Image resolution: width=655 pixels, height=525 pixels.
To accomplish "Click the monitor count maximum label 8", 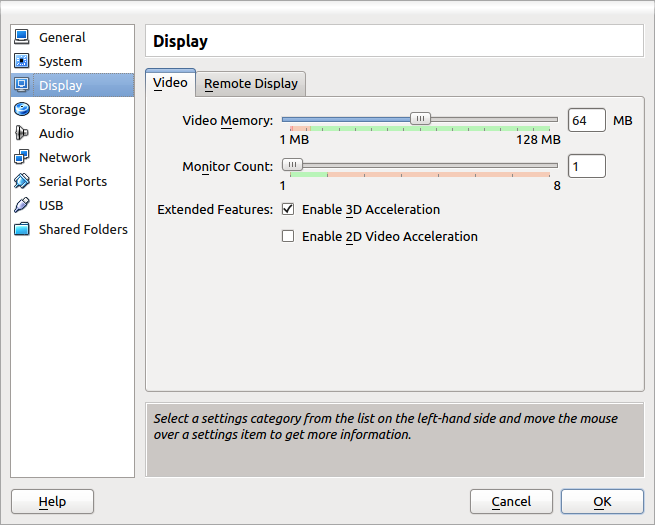I will [x=557, y=185].
